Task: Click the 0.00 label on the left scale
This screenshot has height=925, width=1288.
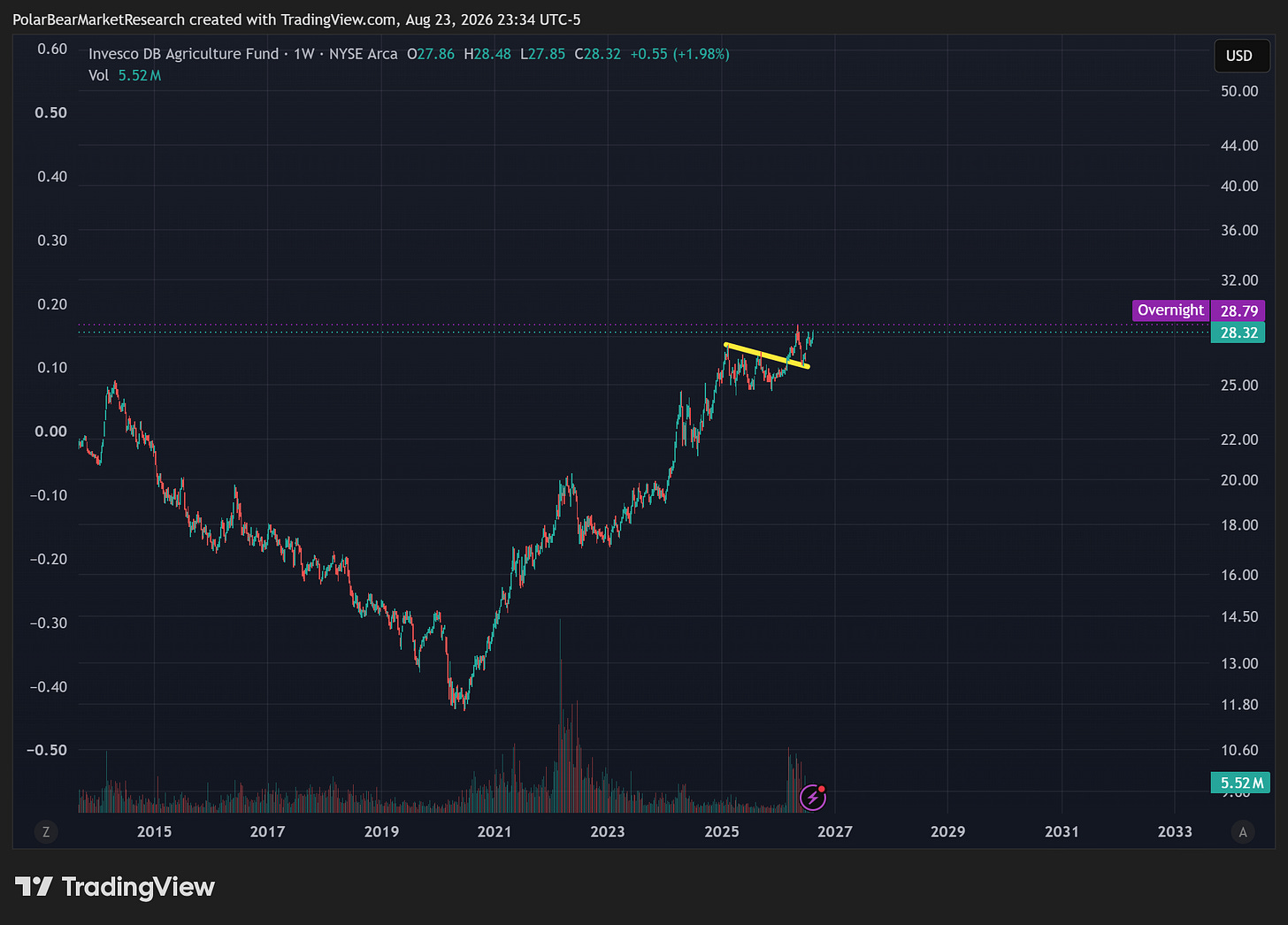Action: pos(52,432)
